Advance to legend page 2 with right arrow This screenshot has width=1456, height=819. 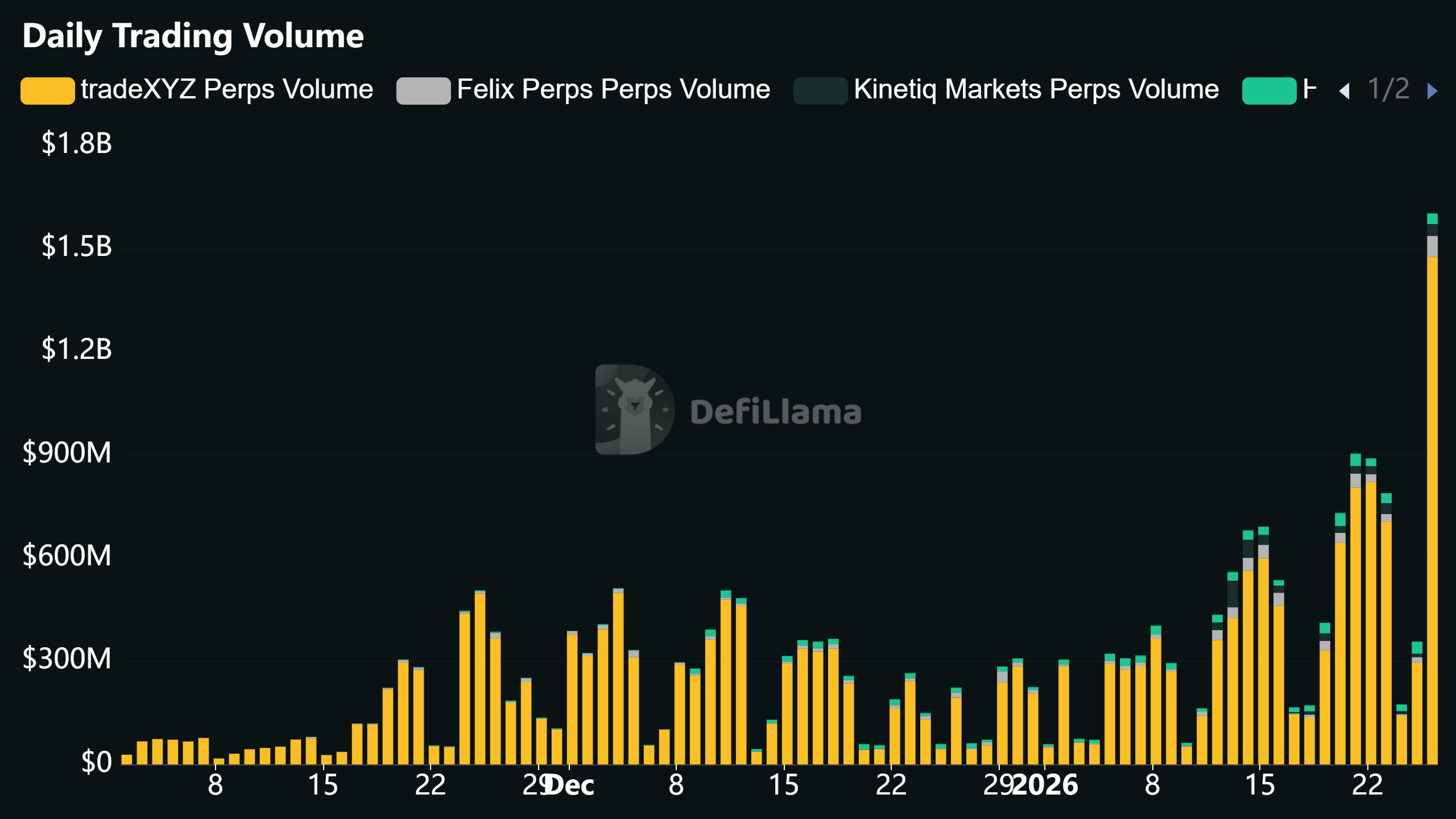pyautogui.click(x=1433, y=91)
